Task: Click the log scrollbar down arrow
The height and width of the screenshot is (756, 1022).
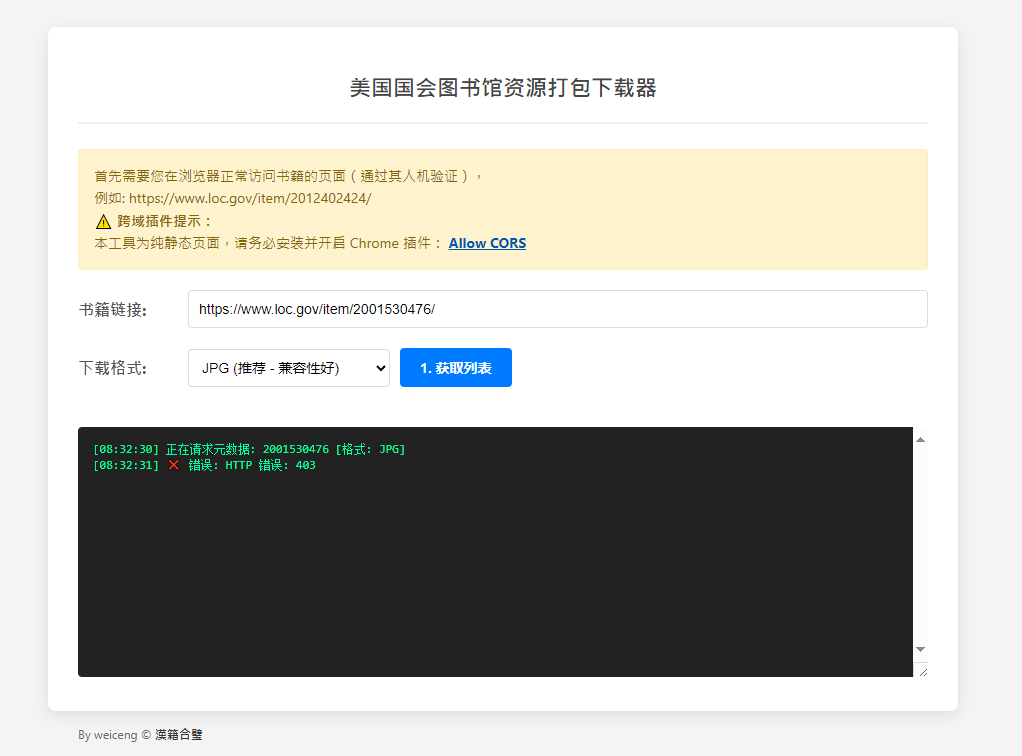Action: pyautogui.click(x=920, y=649)
